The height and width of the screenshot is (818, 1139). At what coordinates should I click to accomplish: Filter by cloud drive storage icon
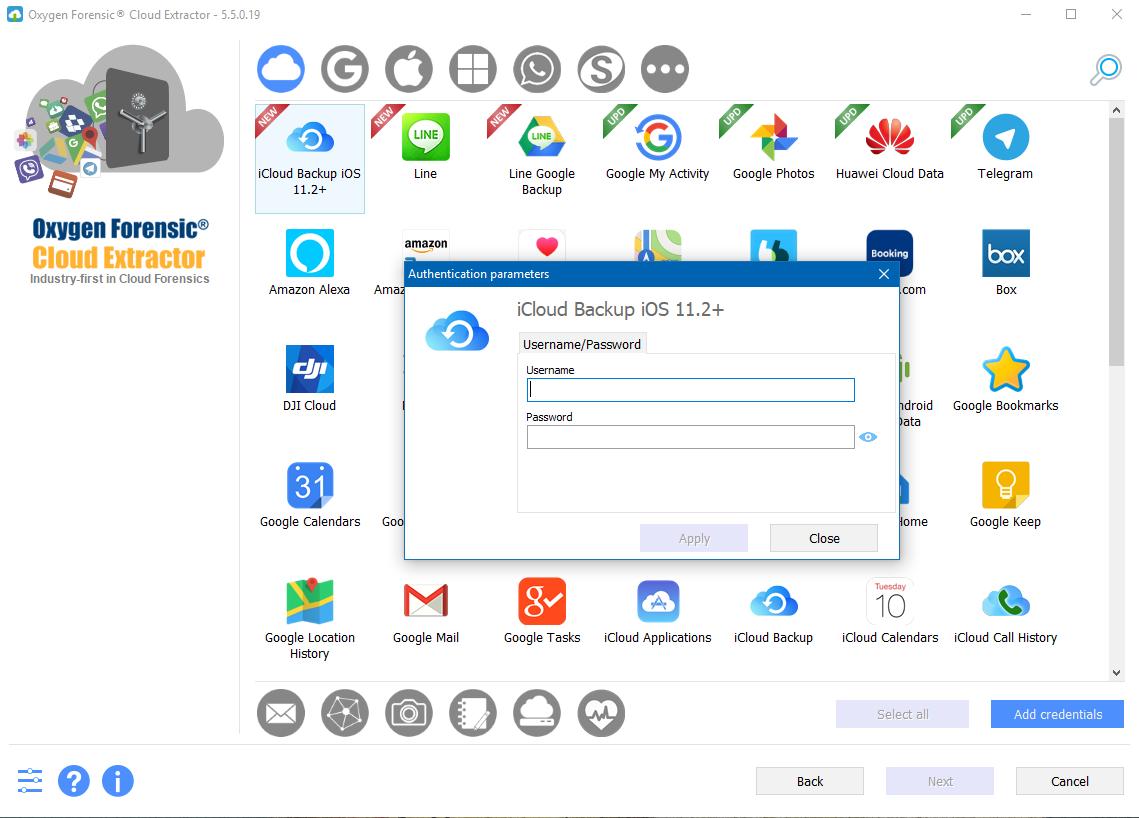coord(537,713)
